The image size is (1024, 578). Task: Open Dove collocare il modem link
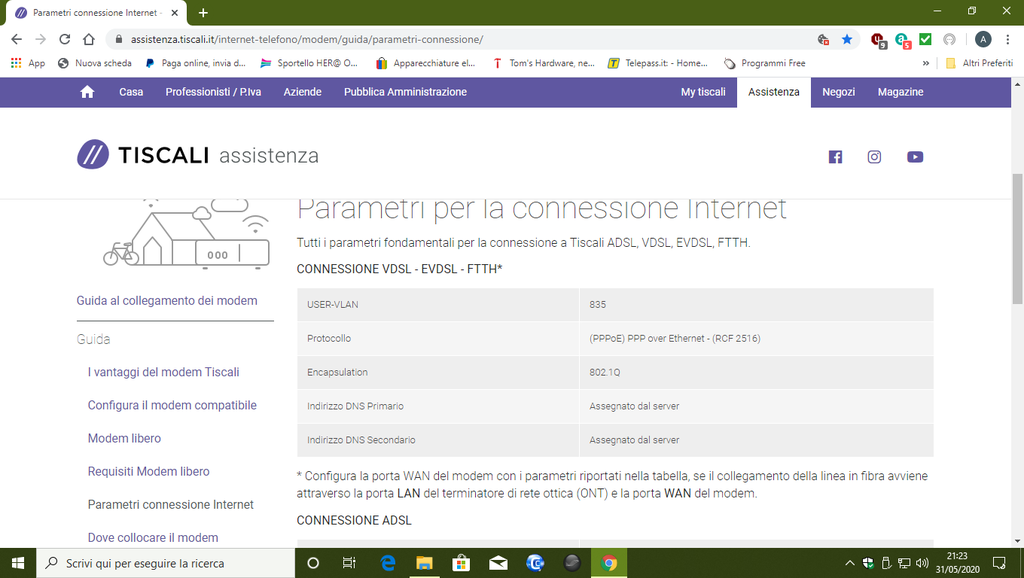(153, 538)
